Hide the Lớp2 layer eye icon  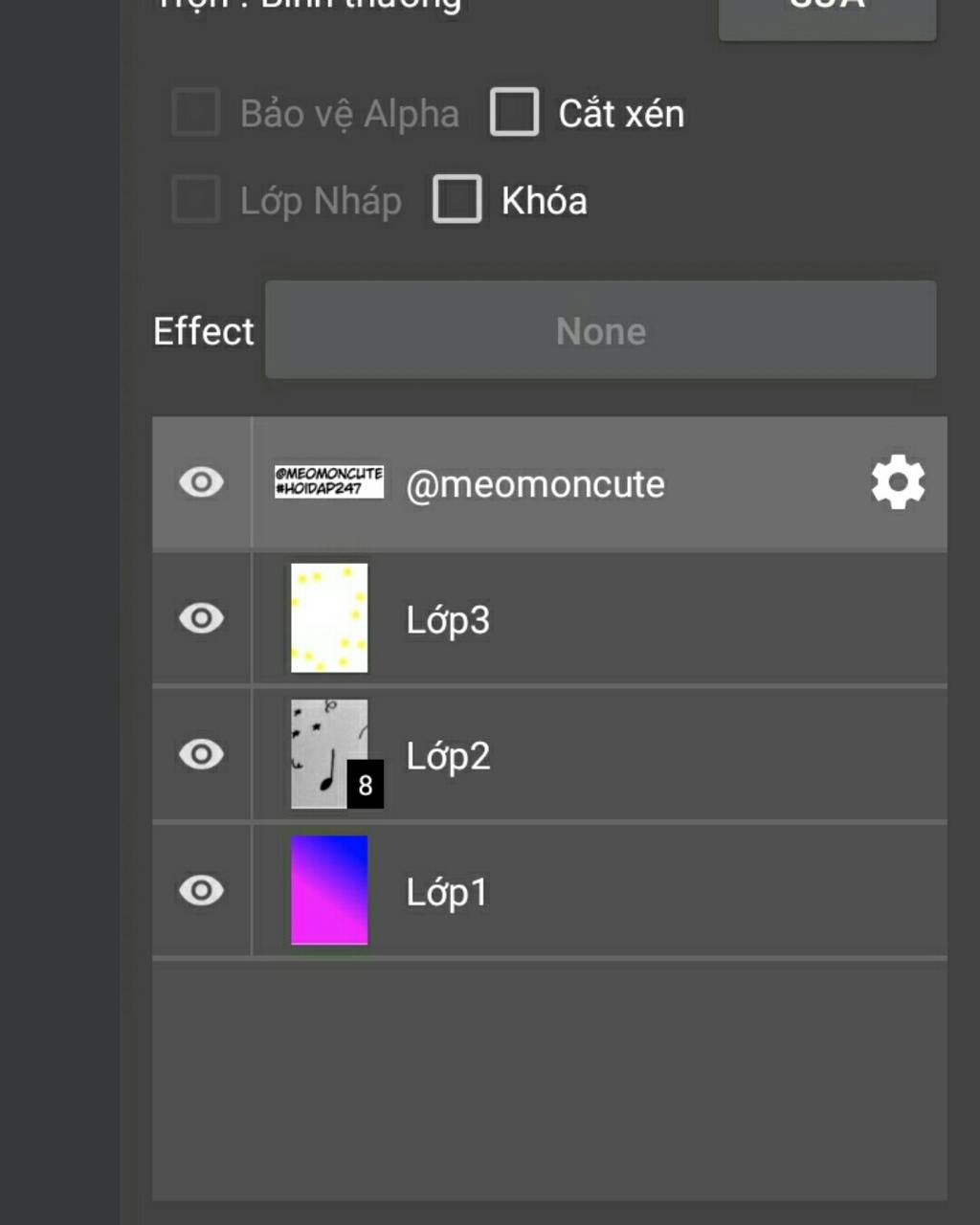click(201, 754)
